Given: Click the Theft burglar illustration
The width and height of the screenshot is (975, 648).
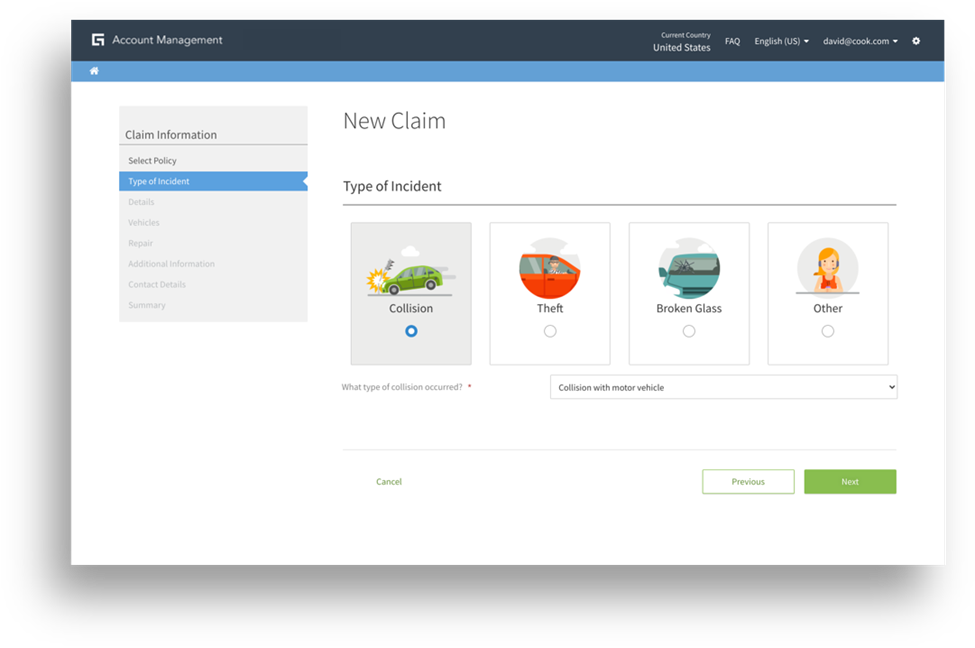Looking at the screenshot, I should (549, 269).
